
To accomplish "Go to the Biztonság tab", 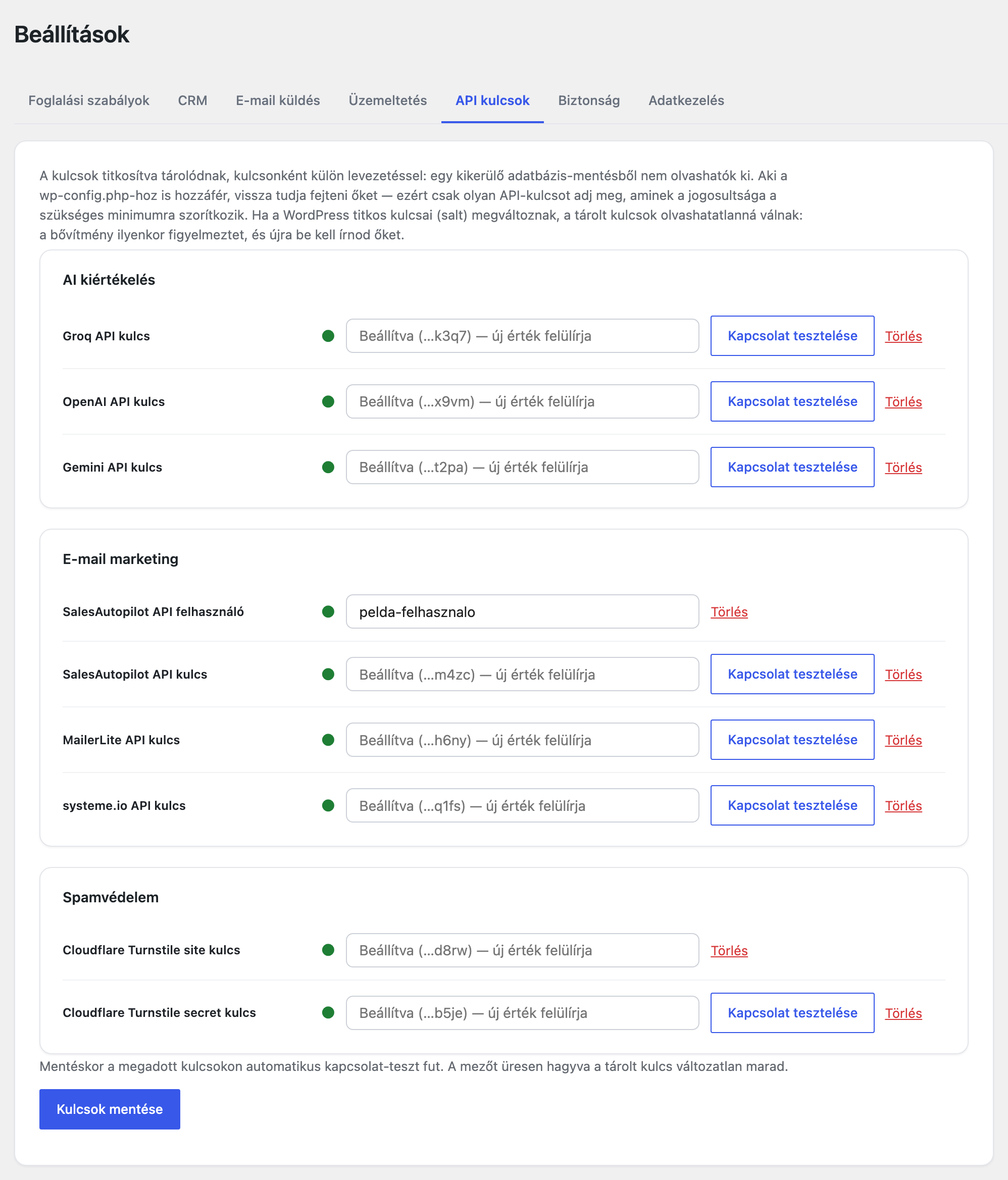I will pos(589,100).
